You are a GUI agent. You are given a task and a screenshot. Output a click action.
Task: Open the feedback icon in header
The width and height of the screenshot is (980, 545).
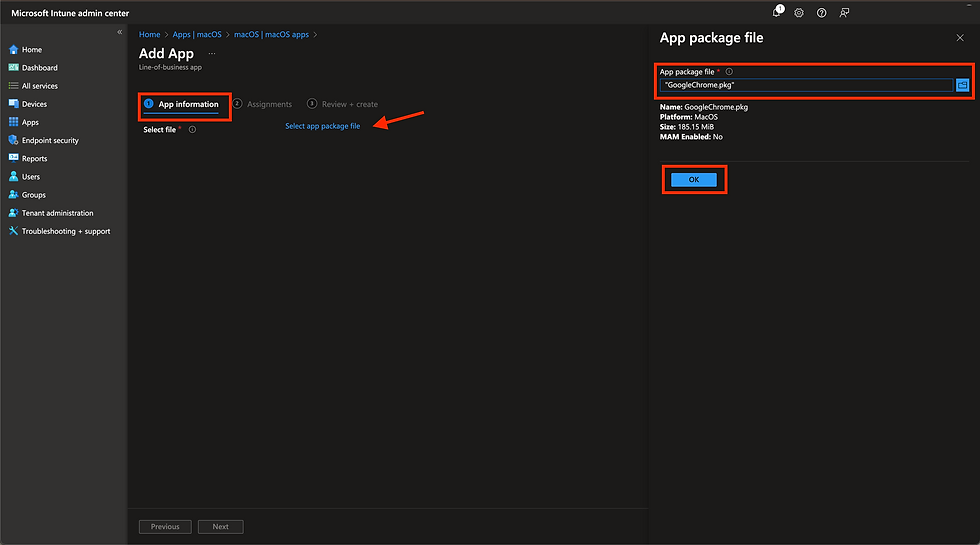pos(844,12)
